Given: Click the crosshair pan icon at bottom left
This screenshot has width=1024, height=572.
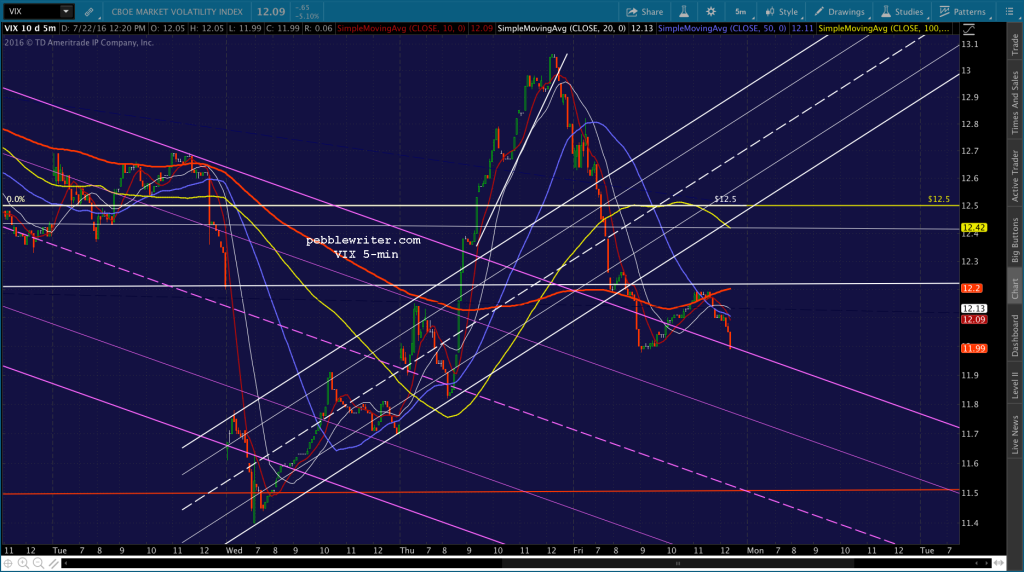Looking at the screenshot, I should [8, 563].
